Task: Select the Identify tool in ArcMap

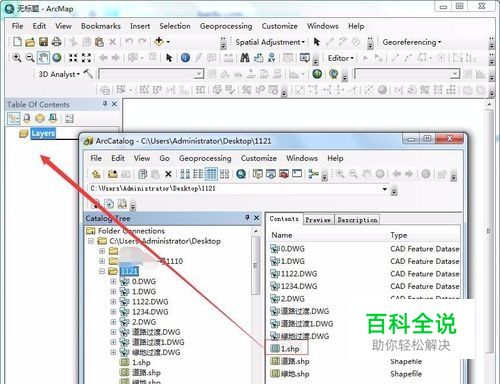Action: [x=185, y=58]
